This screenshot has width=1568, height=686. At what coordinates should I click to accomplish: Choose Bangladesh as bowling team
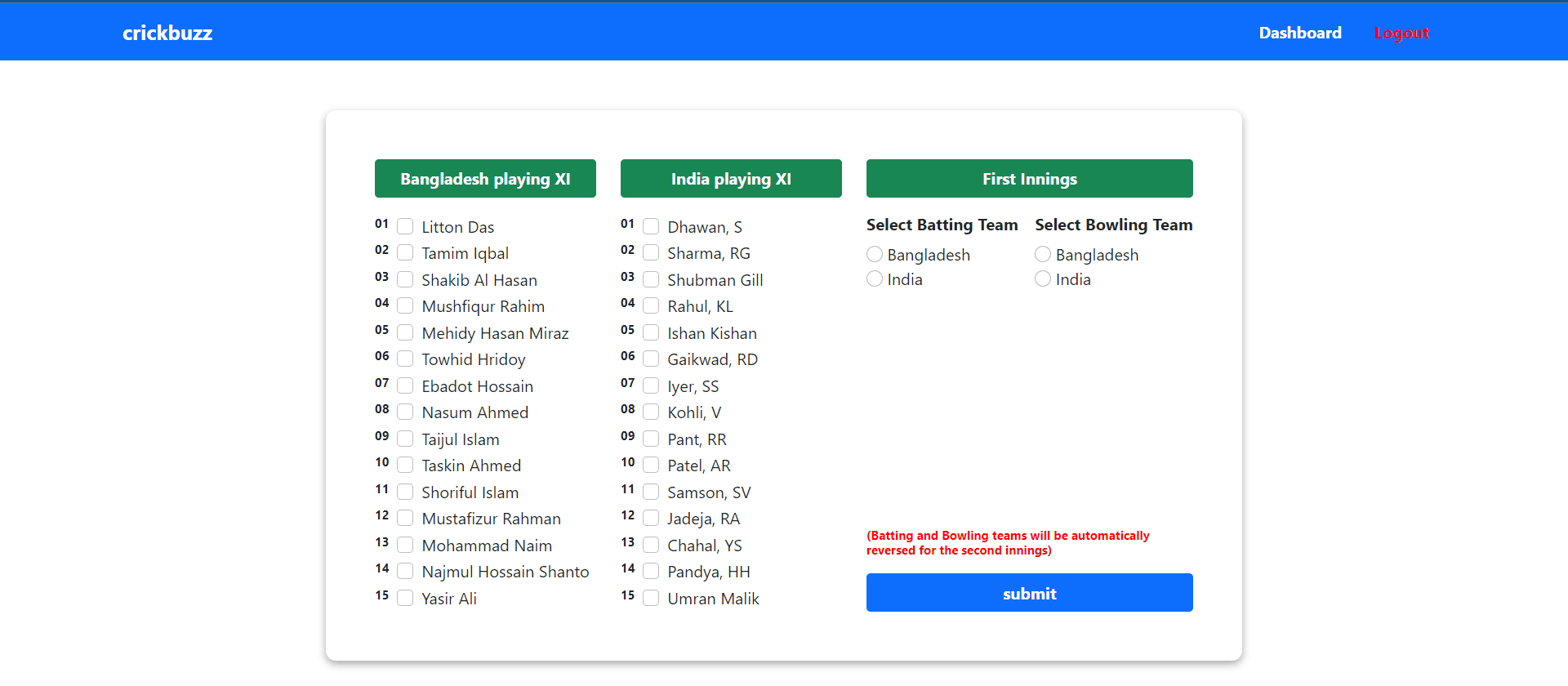(1043, 254)
